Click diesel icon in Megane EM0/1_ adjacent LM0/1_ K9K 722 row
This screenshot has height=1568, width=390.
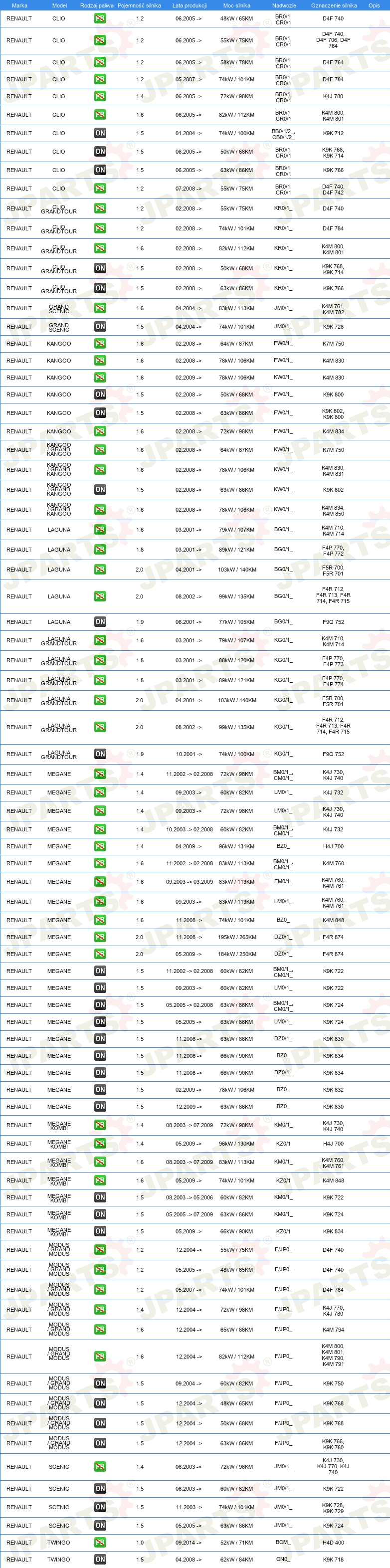point(100,988)
